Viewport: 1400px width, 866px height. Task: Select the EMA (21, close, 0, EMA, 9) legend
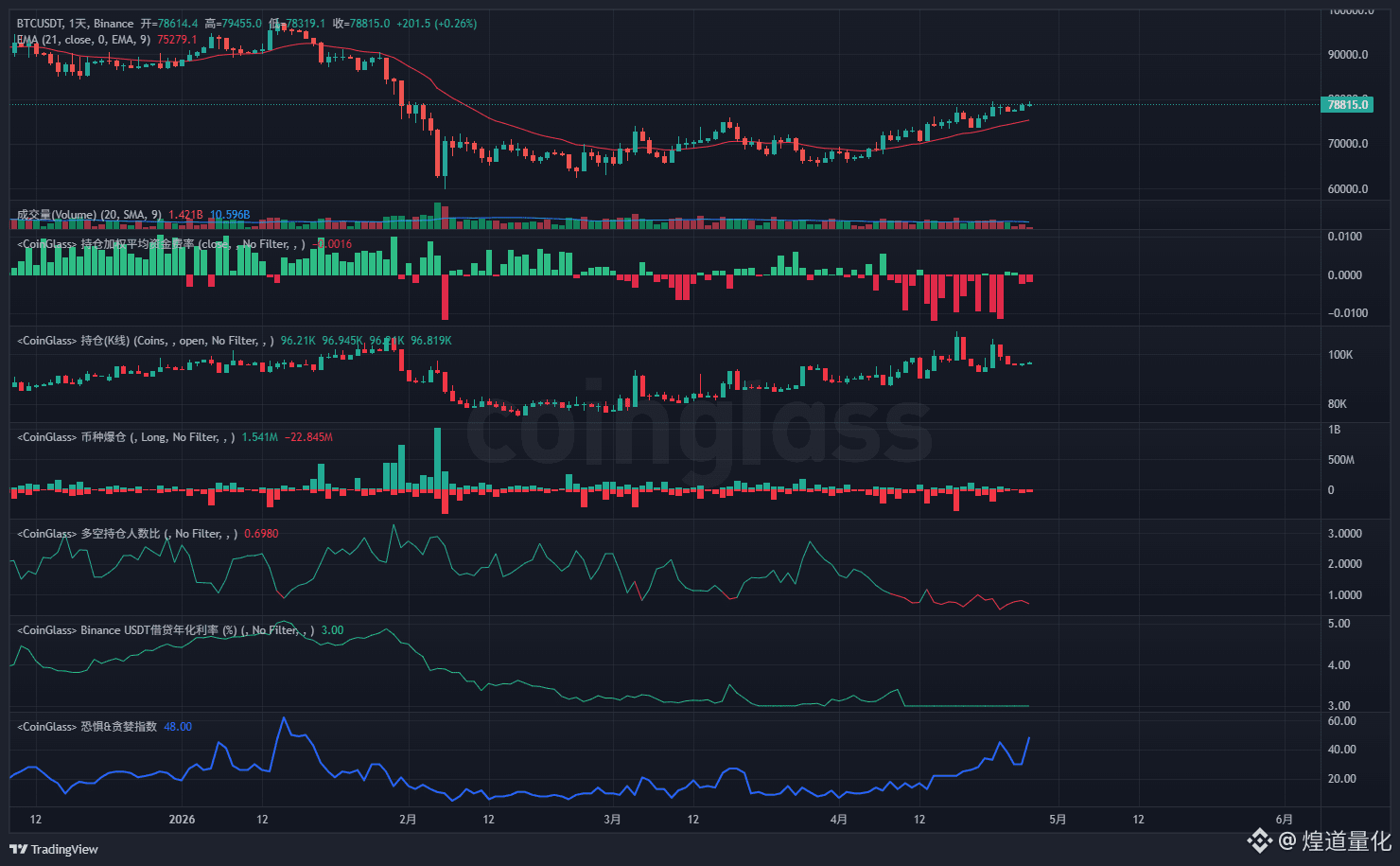pos(83,40)
